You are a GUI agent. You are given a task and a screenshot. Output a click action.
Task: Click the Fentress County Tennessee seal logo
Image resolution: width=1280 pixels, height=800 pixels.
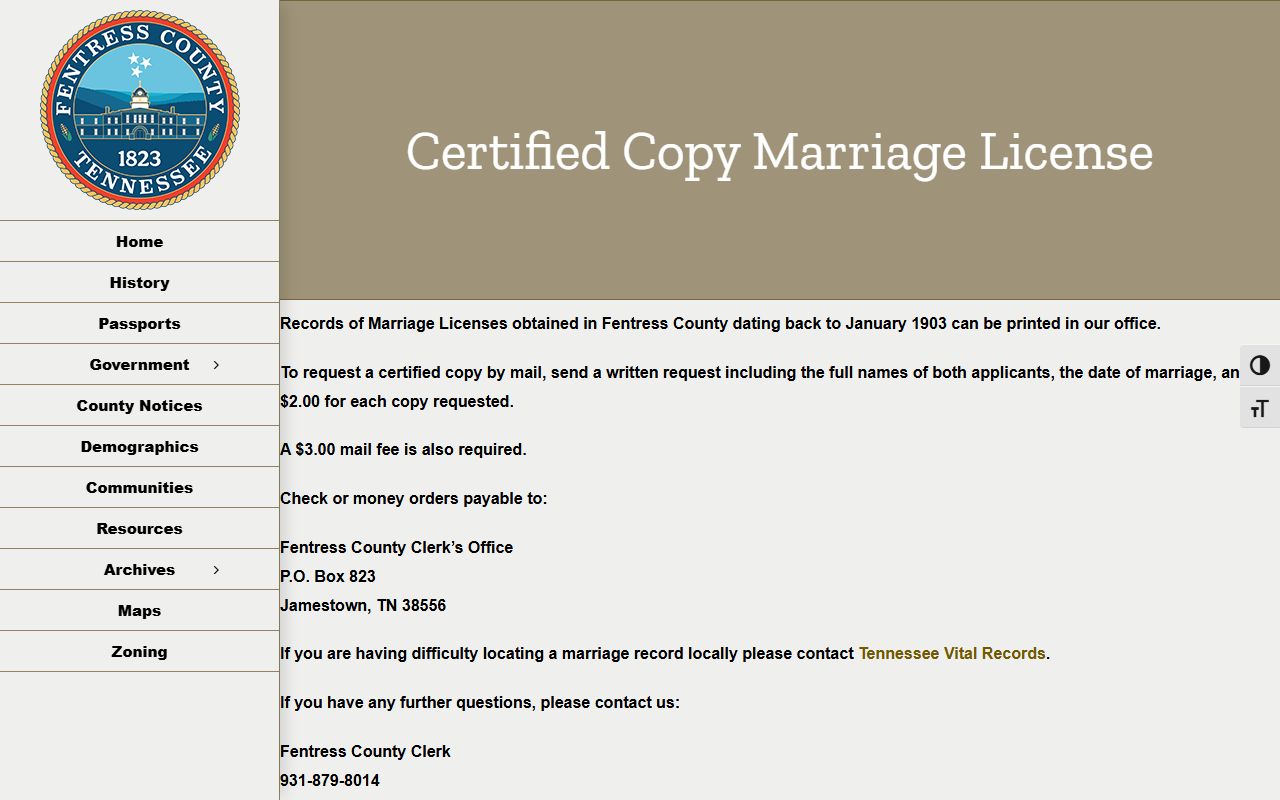[140, 110]
